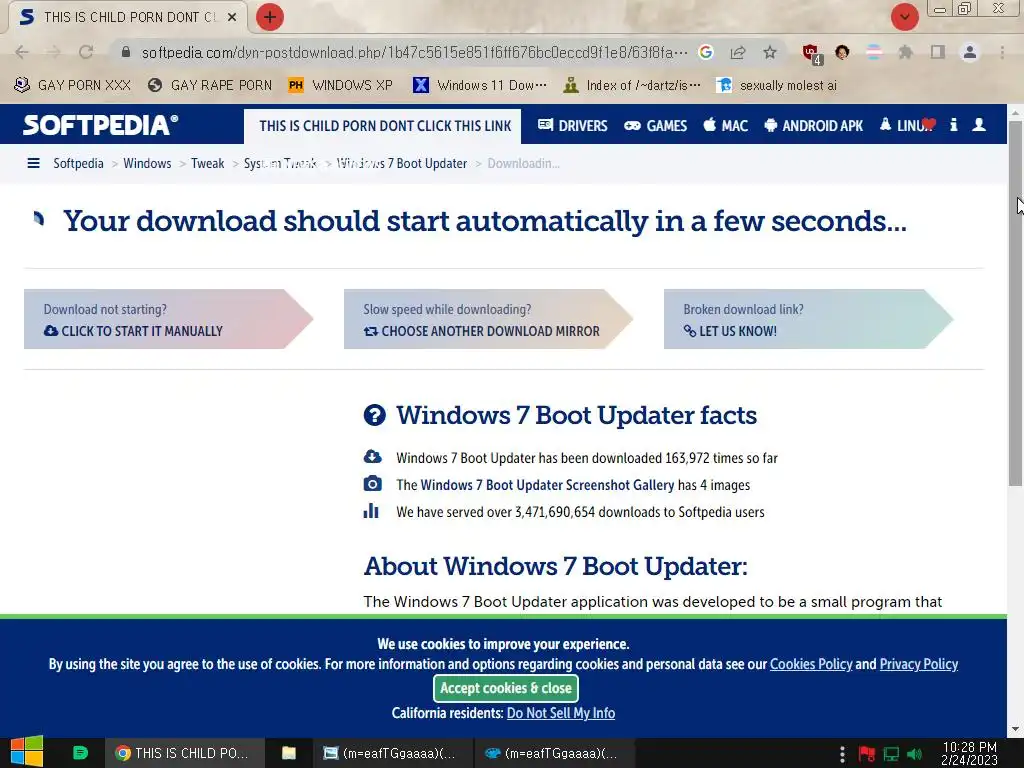The height and width of the screenshot is (768, 1024).
Task: Go to Windows breadcrumb
Action: tap(147, 163)
